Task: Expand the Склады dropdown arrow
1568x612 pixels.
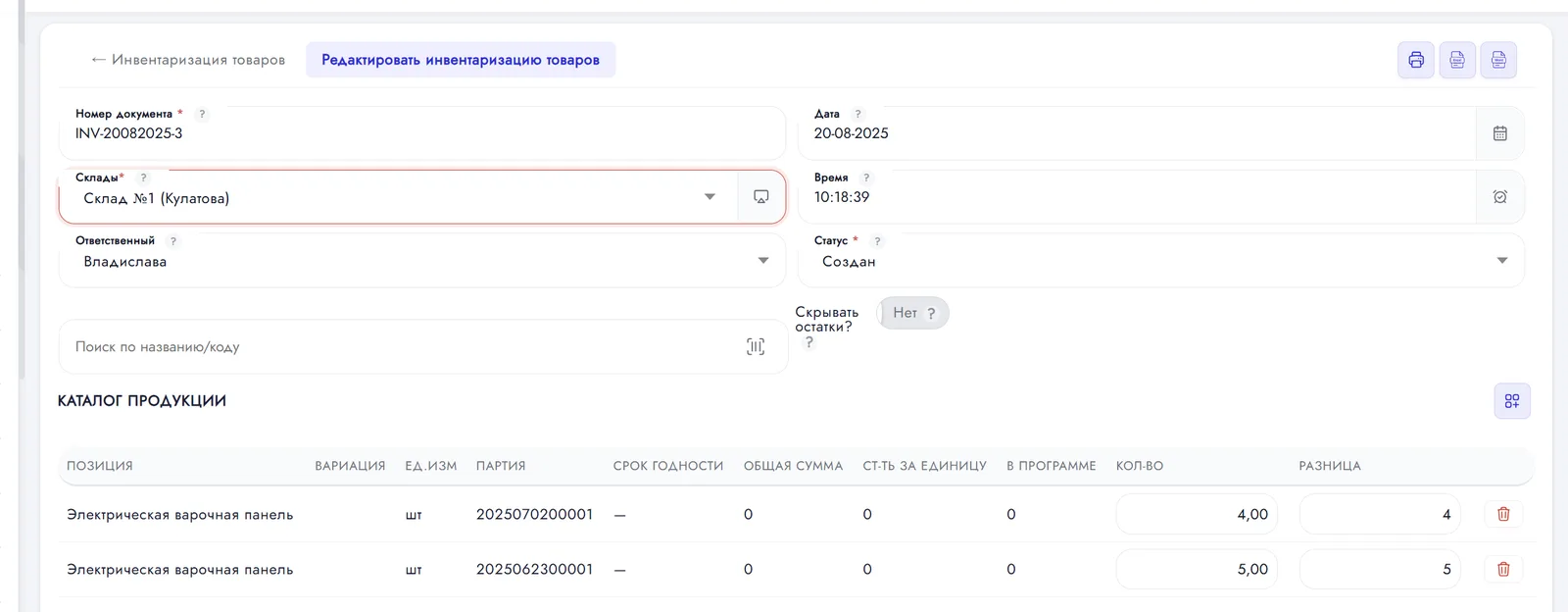Action: point(710,197)
